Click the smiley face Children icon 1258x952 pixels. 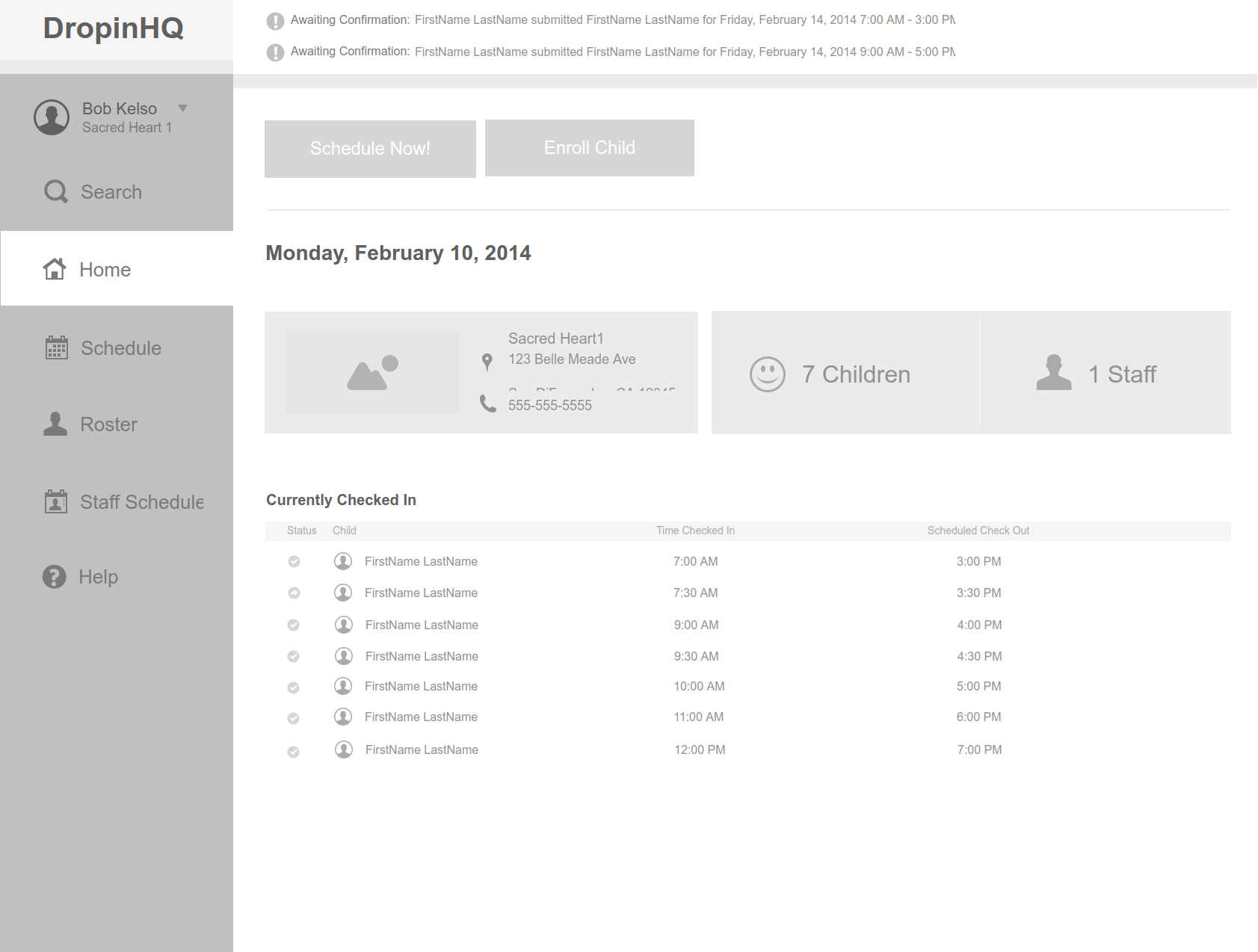[x=768, y=374]
